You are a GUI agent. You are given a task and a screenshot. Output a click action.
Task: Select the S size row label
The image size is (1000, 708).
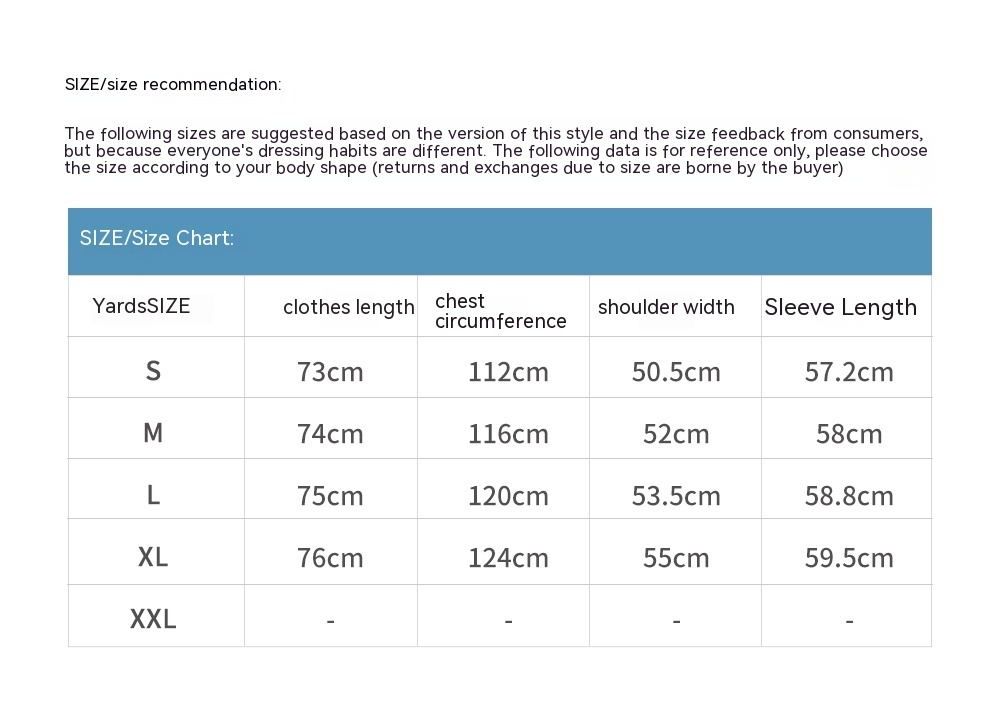(x=153, y=371)
